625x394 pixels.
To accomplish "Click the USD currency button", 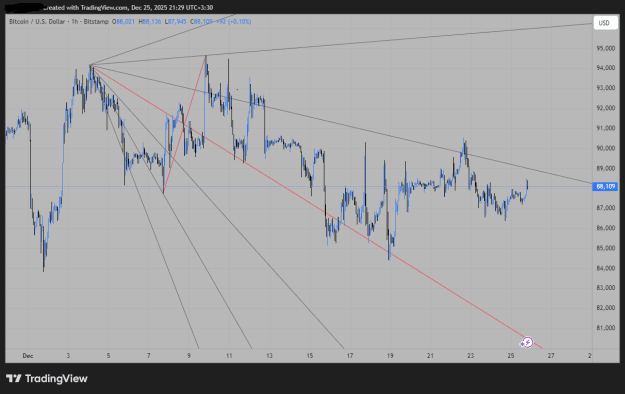I will pyautogui.click(x=605, y=23).
